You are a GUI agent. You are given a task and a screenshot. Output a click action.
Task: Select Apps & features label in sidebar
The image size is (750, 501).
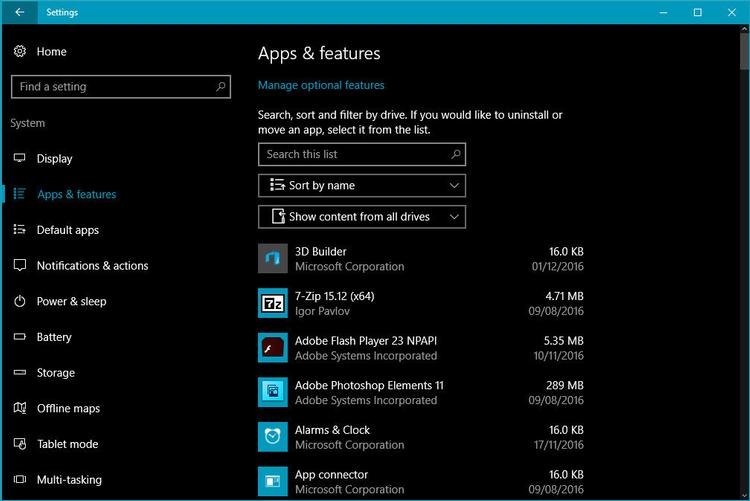77,194
